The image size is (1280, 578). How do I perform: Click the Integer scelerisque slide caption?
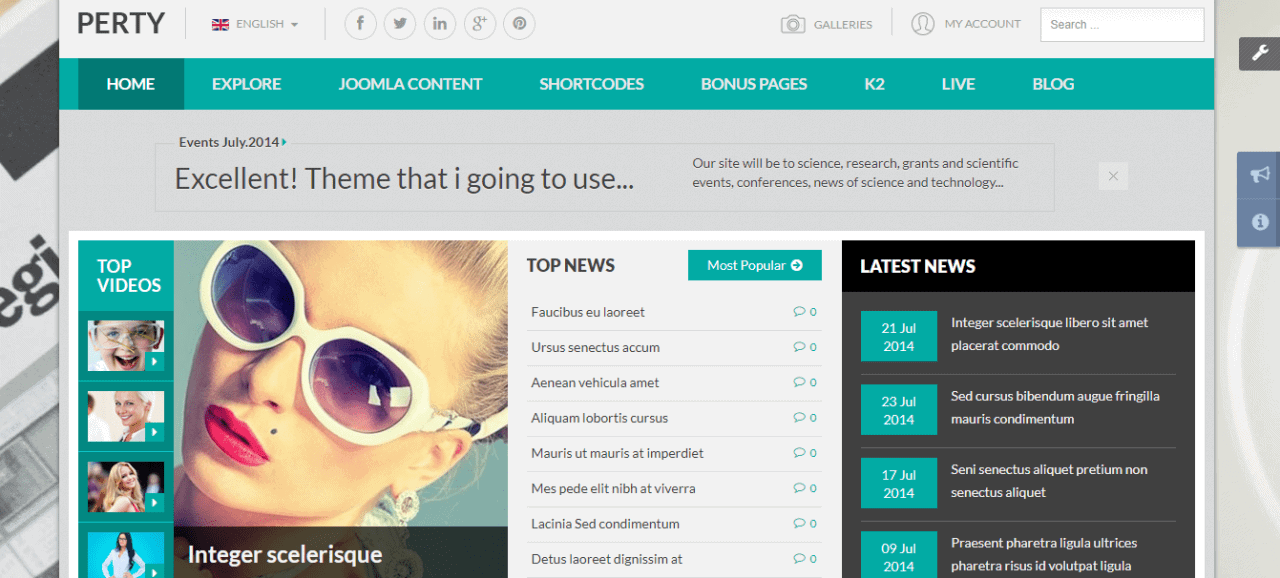(285, 555)
